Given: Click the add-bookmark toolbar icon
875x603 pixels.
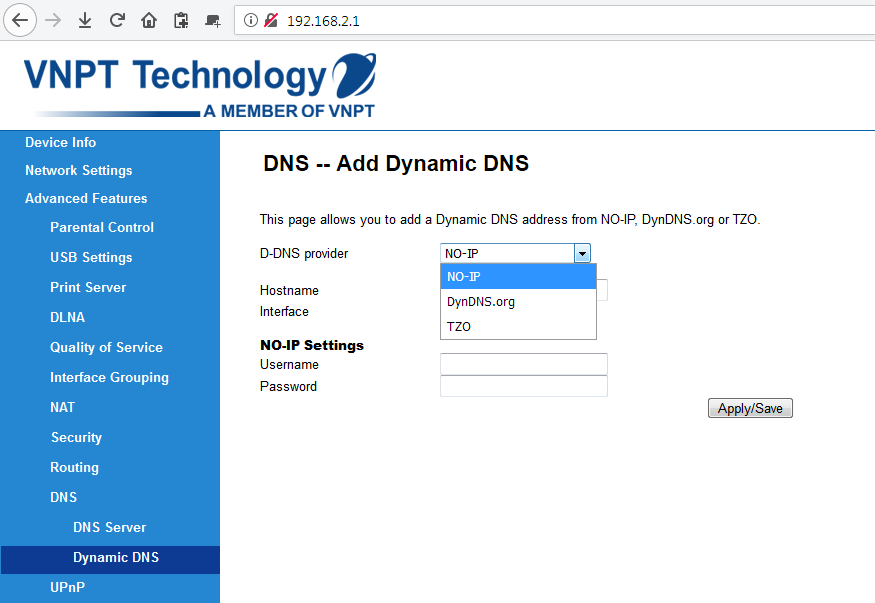Looking at the screenshot, I should coord(213,21).
